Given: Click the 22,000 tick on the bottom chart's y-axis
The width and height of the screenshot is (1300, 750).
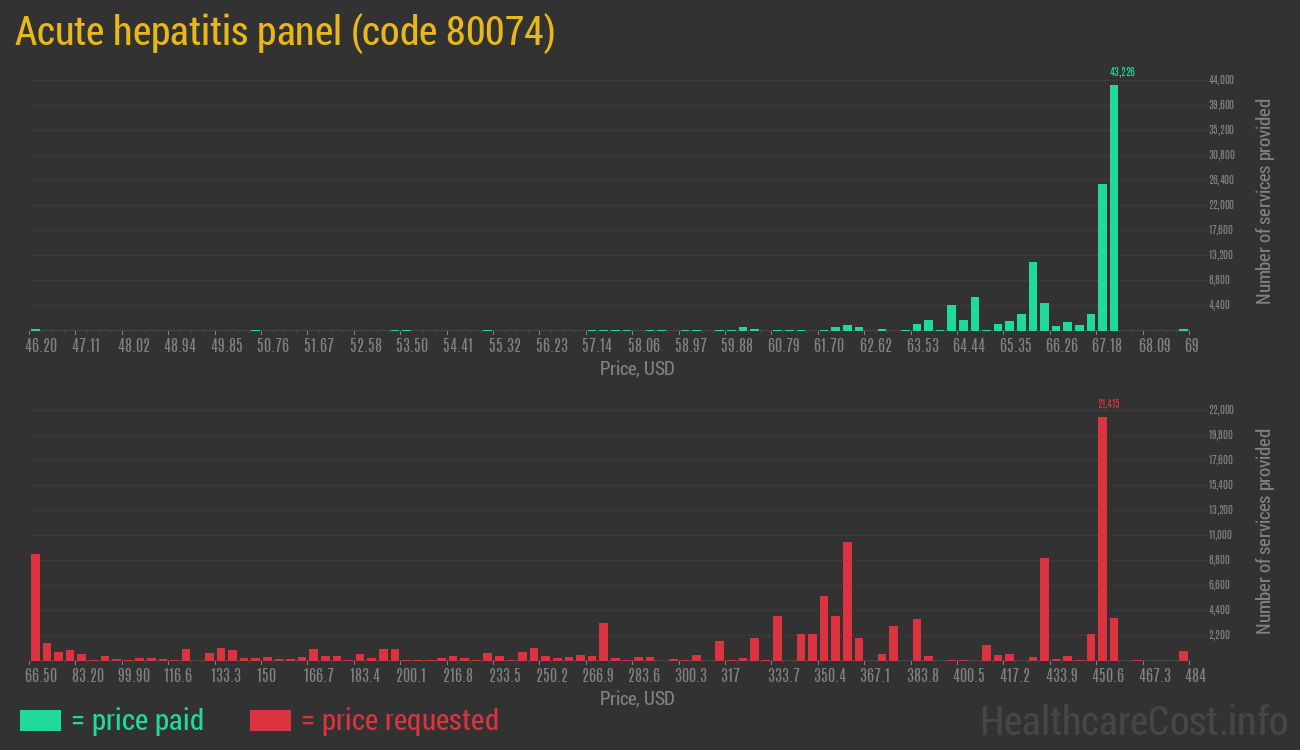Looking at the screenshot, I should click(x=1220, y=410).
